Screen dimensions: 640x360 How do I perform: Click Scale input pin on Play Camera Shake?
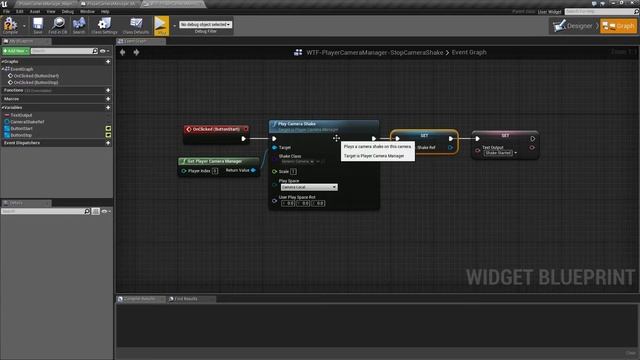274,171
